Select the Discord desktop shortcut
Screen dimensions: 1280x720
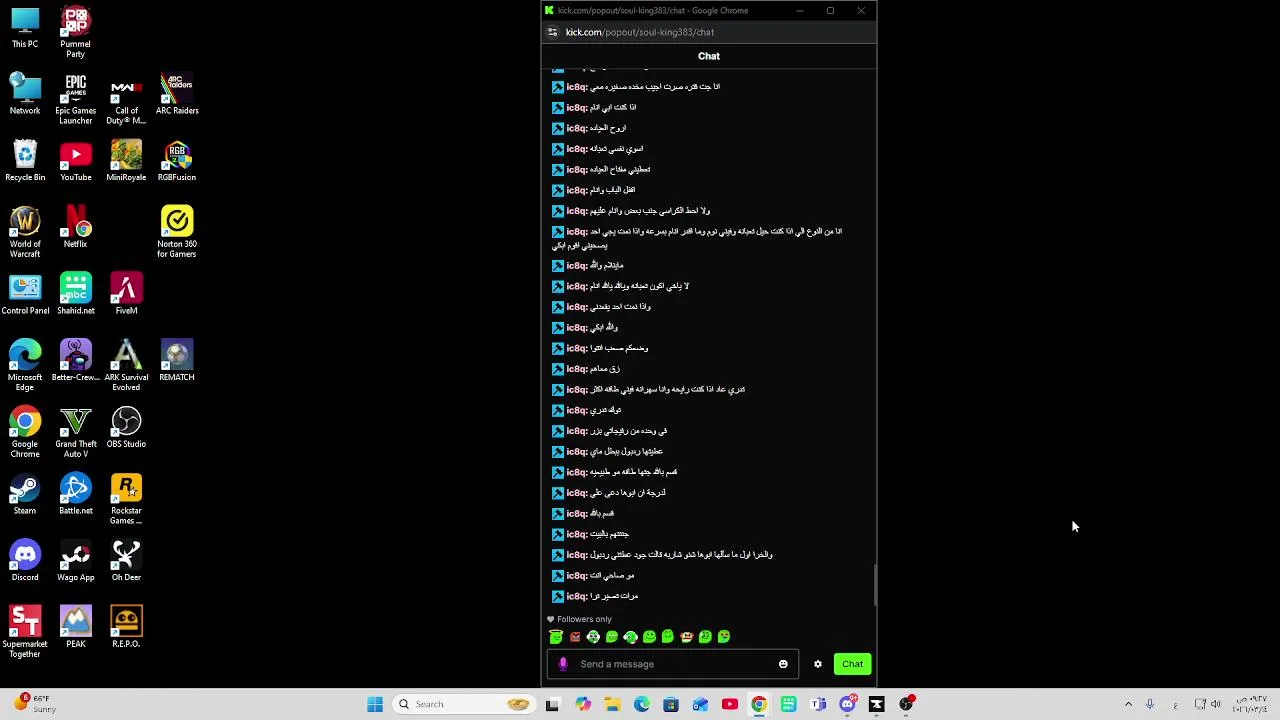[x=25, y=562]
